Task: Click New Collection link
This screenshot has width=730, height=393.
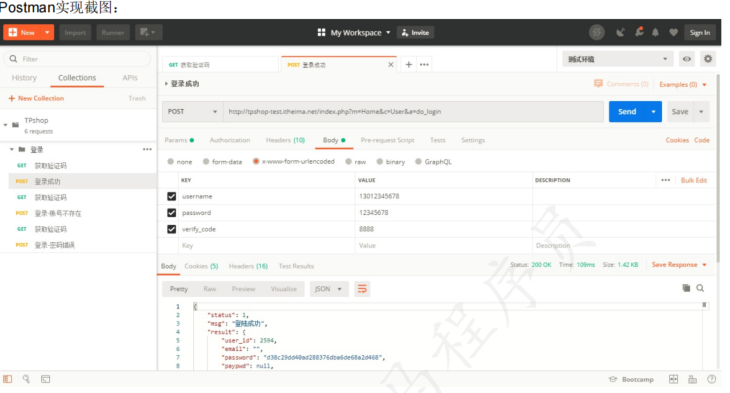Action: point(36,98)
